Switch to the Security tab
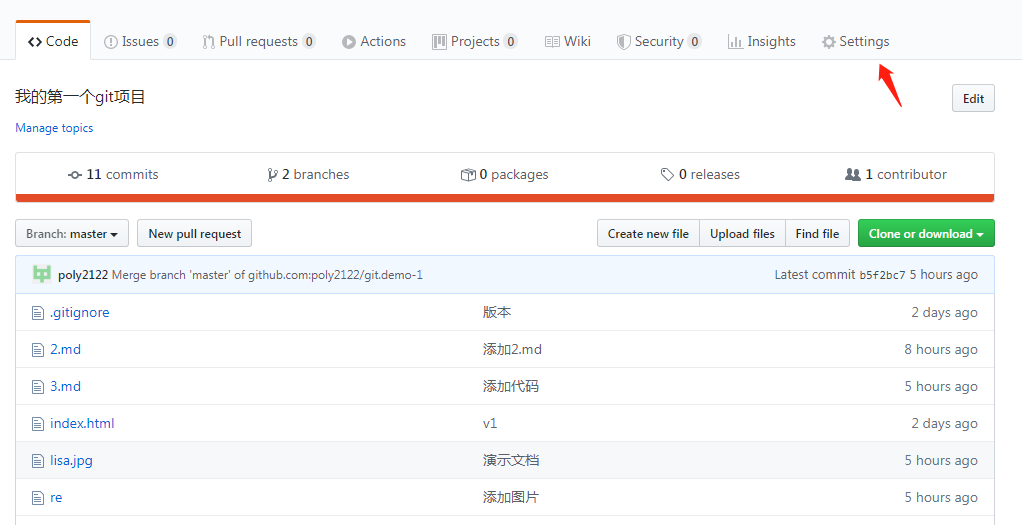Screen dimensions: 1022x525 coord(659,41)
